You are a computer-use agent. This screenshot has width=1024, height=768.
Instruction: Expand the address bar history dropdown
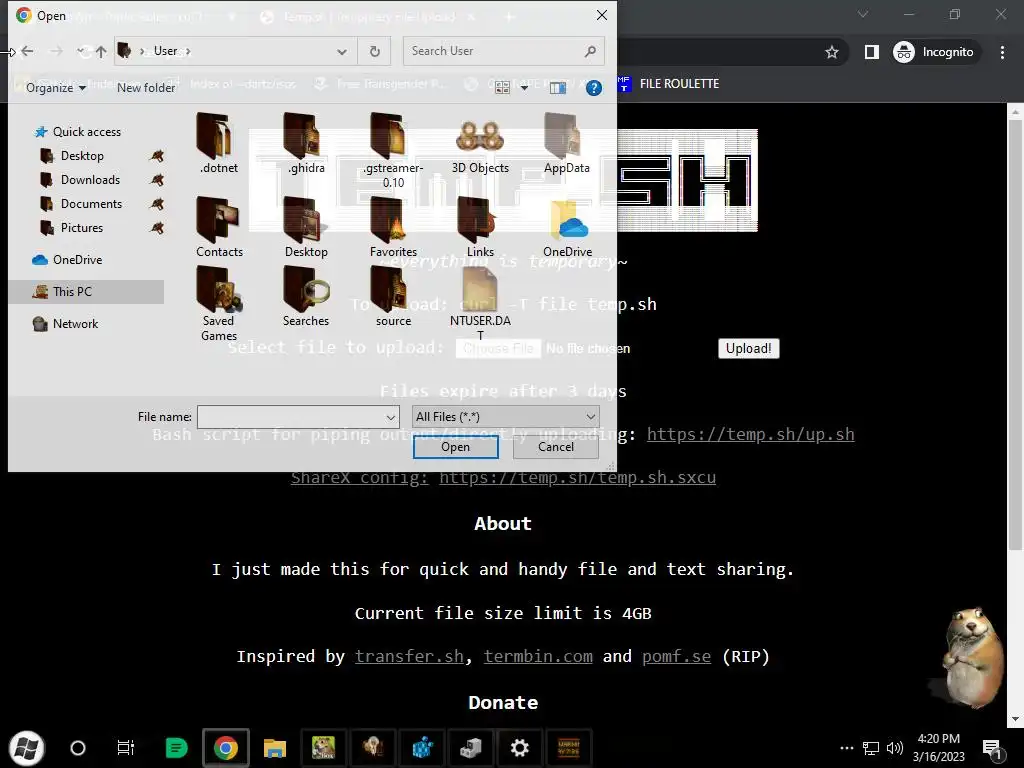(342, 51)
